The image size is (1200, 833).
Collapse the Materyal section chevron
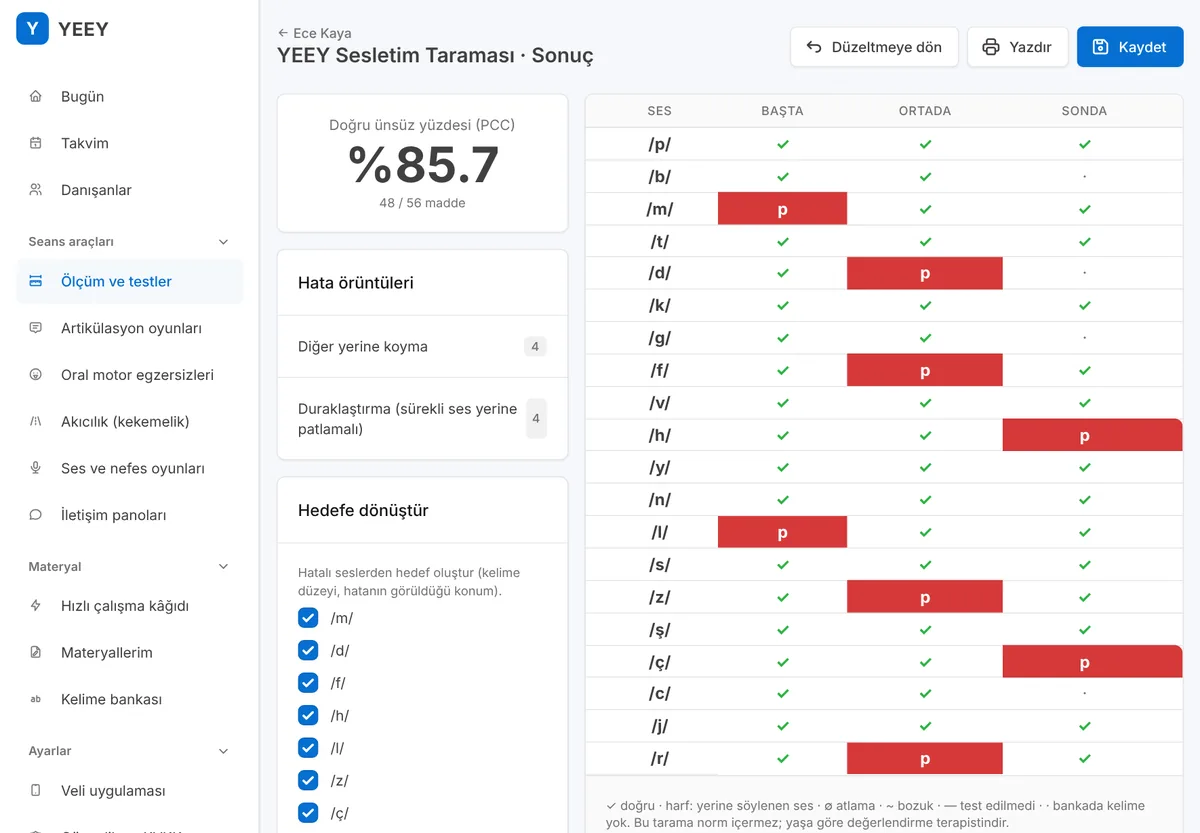coord(223,567)
